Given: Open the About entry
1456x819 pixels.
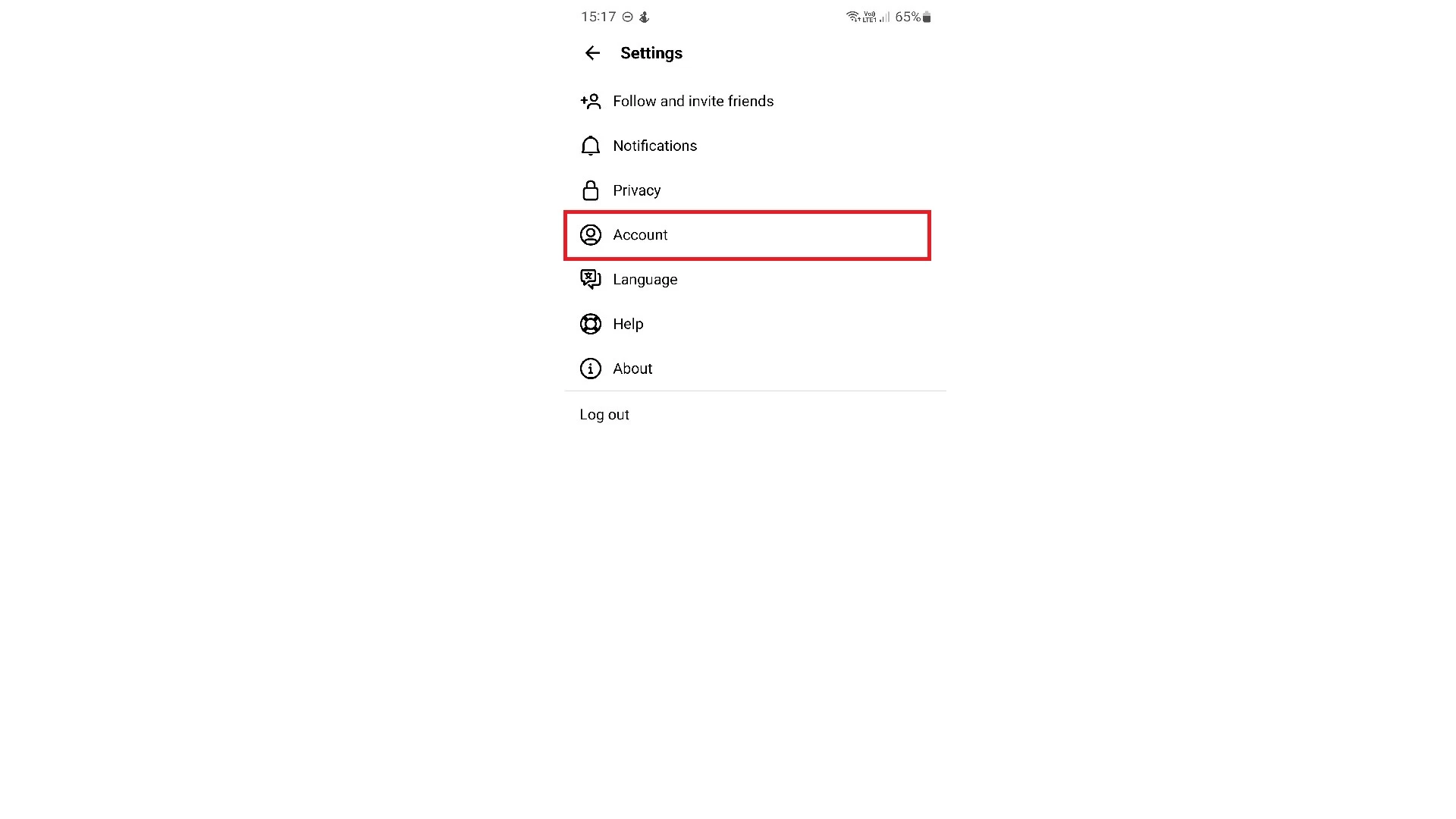Looking at the screenshot, I should tap(755, 369).
